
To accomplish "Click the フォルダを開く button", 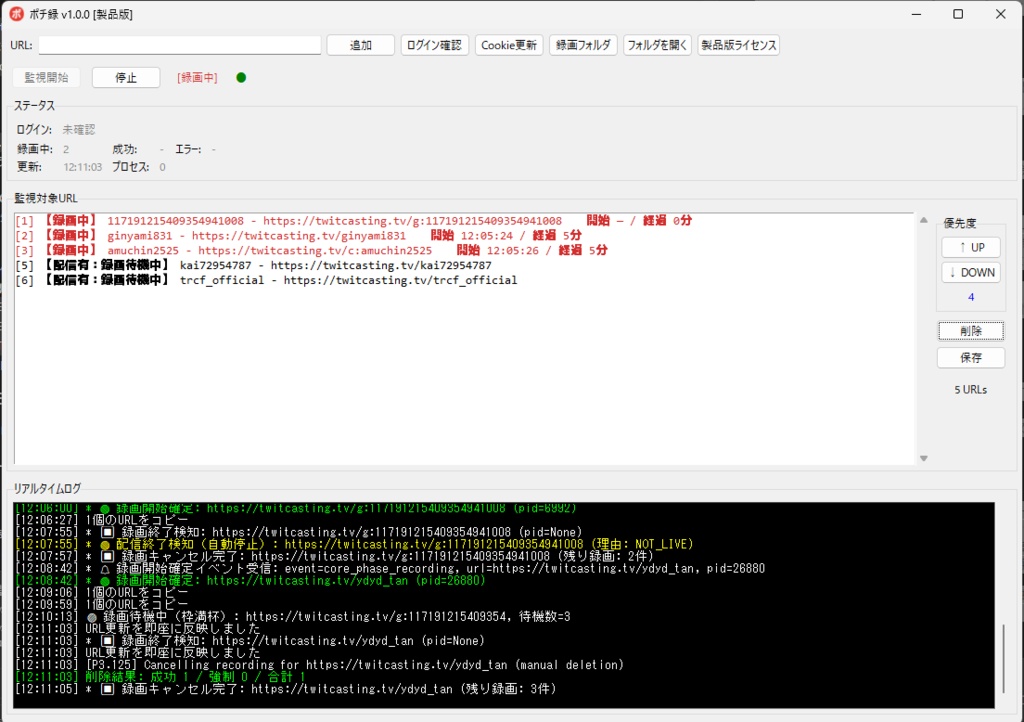I will 657,45.
